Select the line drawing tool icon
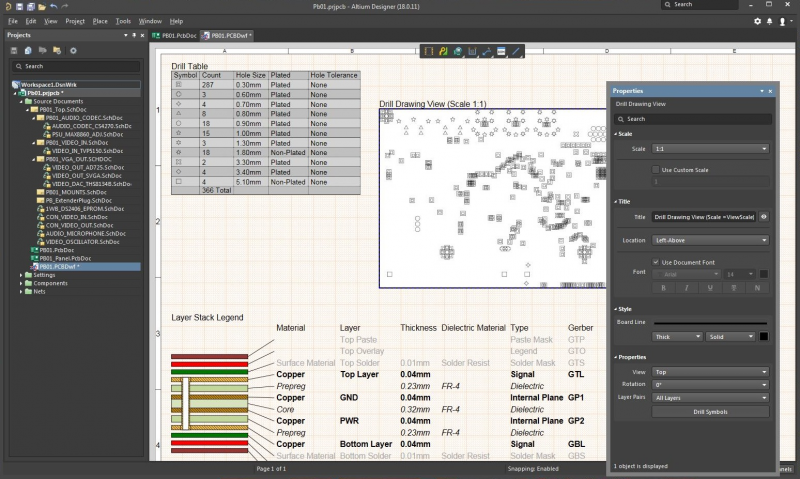 [x=516, y=50]
